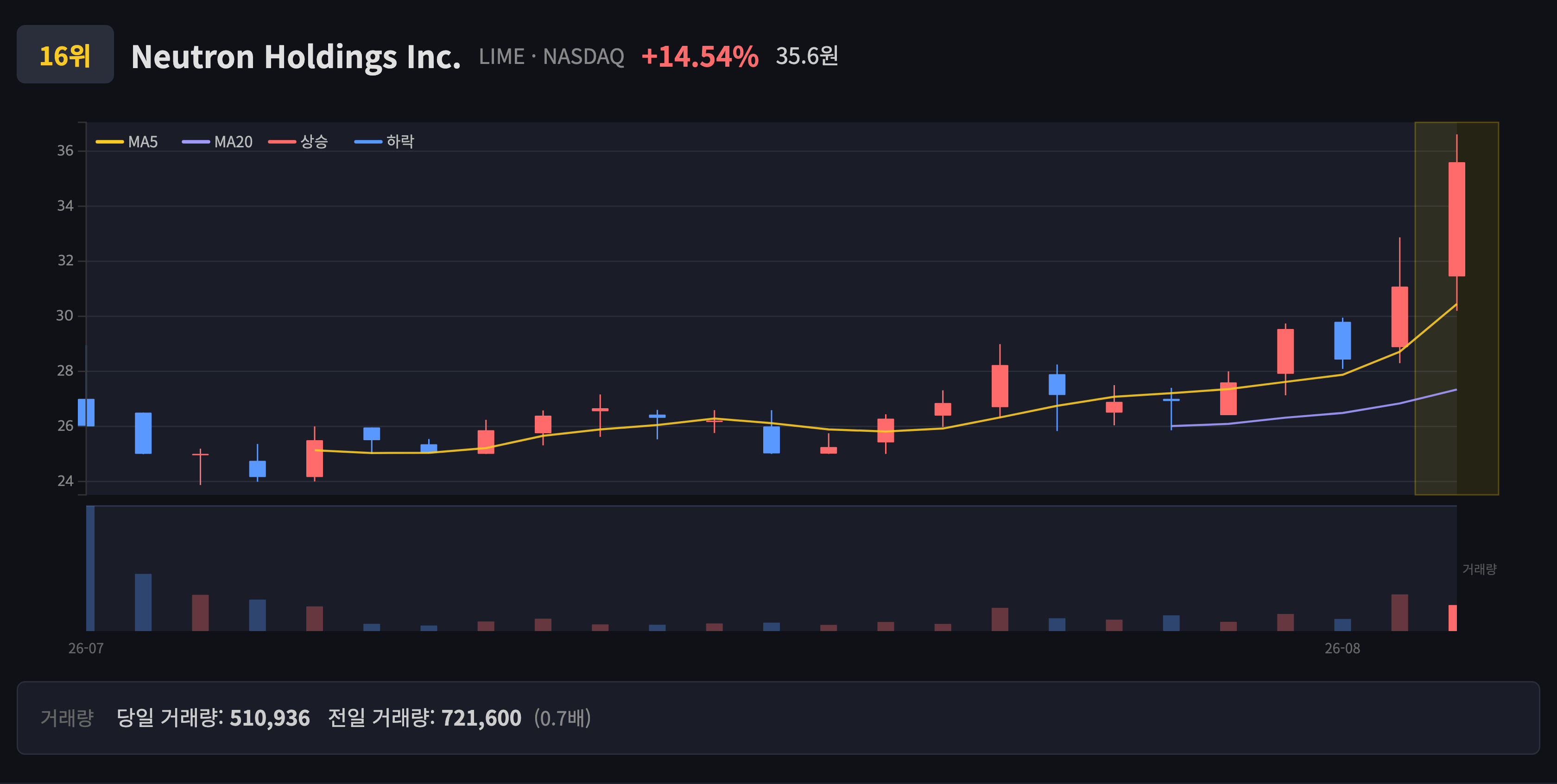Click the 26 price axis label

click(x=65, y=425)
